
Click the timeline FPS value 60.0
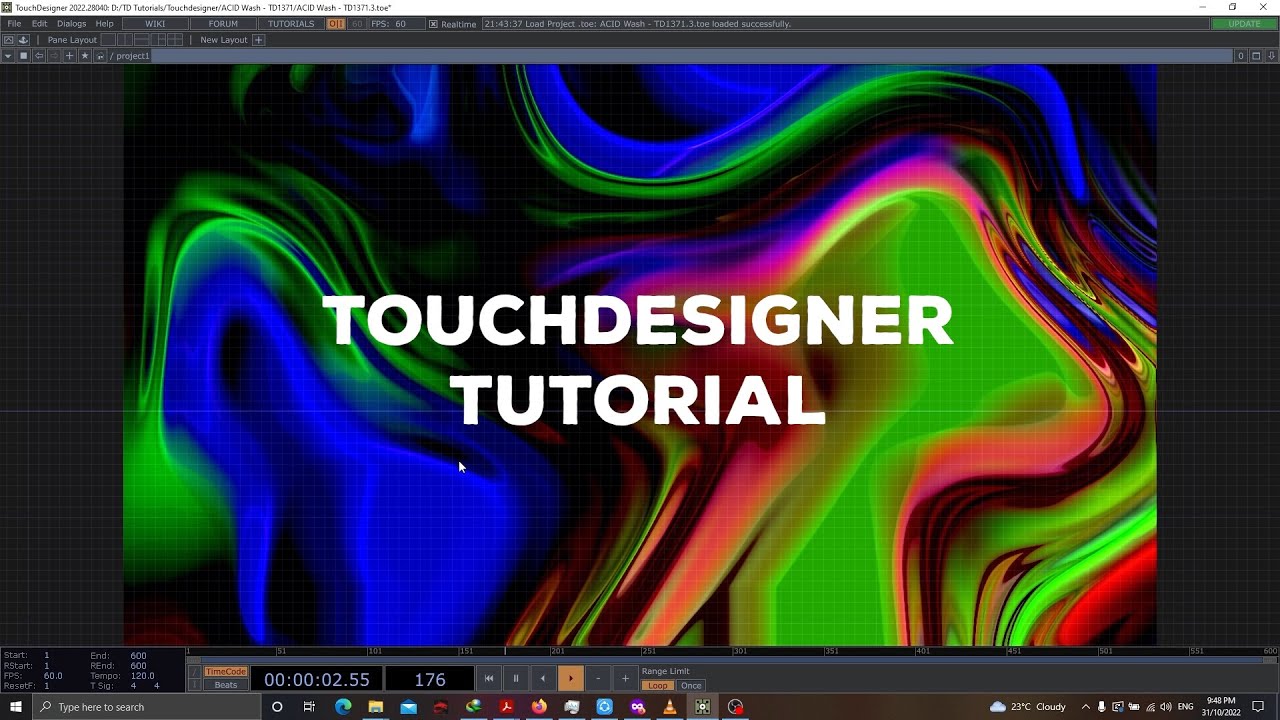(53, 676)
